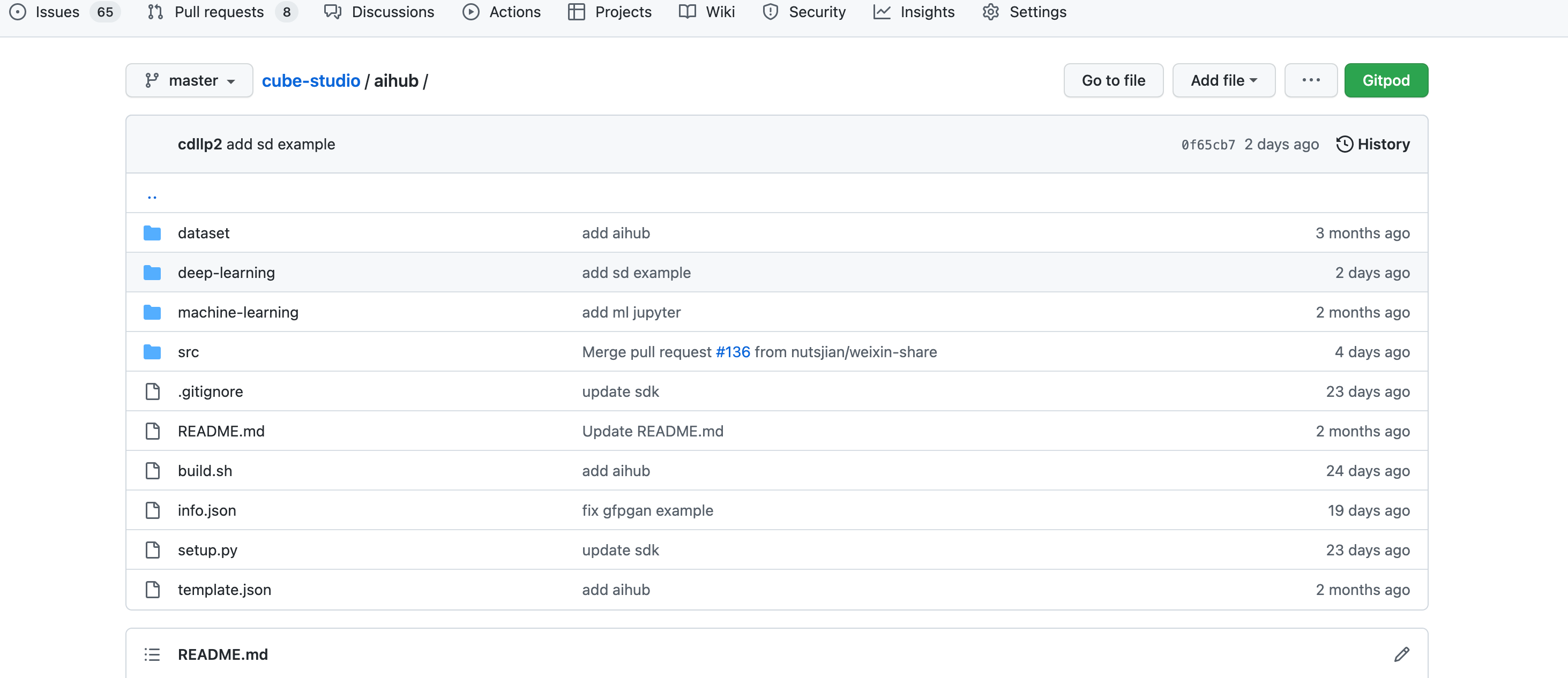Image resolution: width=1568 pixels, height=678 pixels.
Task: Click the History clock icon
Action: click(1344, 144)
